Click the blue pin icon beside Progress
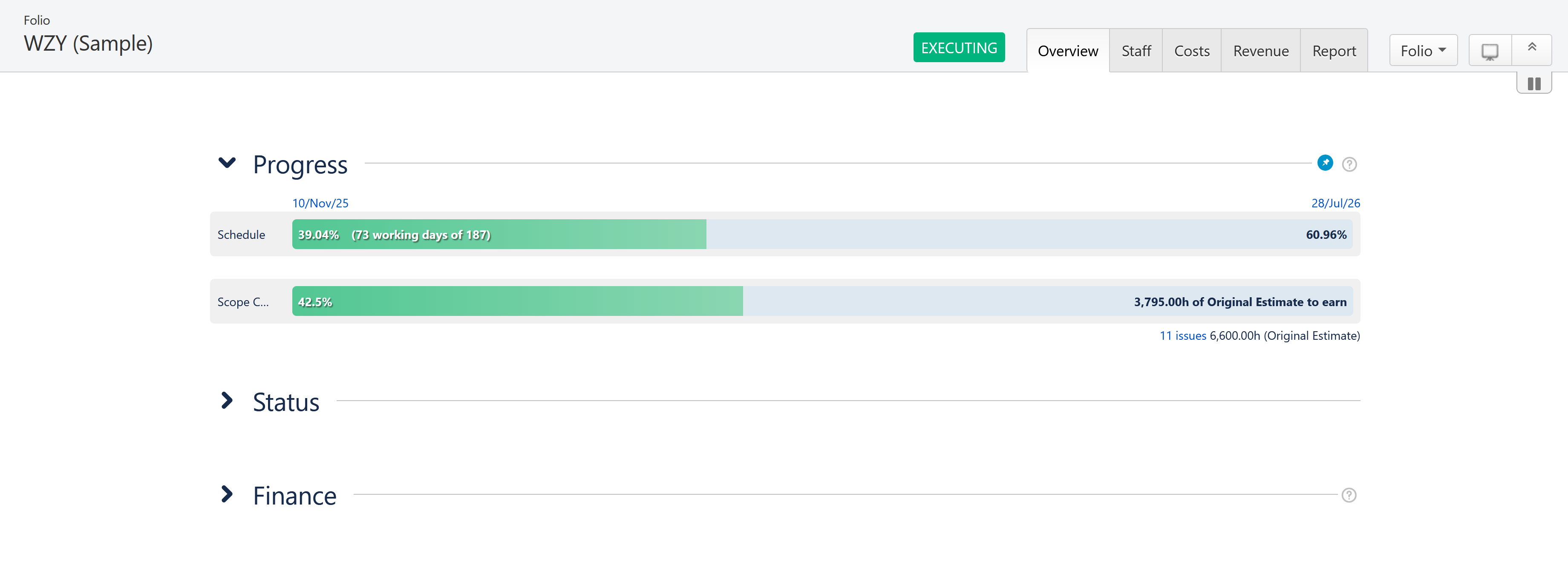Screen dimensions: 1568x562 pyautogui.click(x=1325, y=163)
